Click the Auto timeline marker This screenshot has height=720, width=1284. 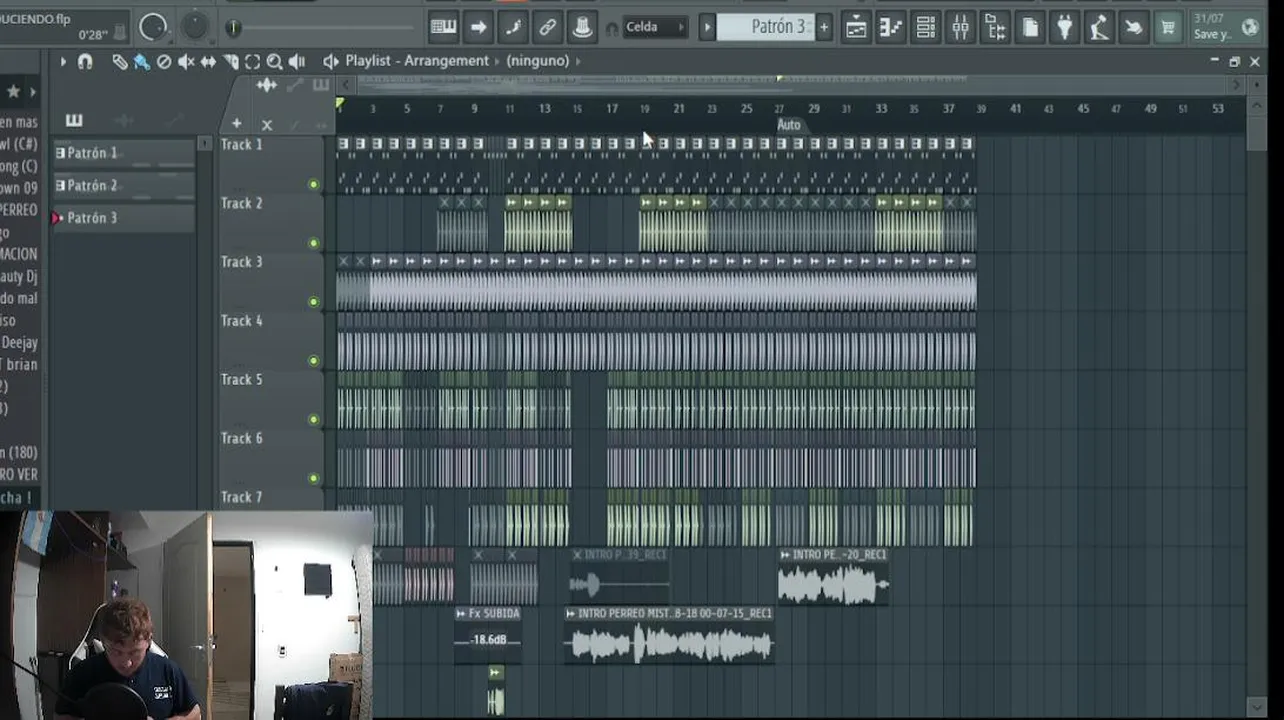click(x=789, y=125)
